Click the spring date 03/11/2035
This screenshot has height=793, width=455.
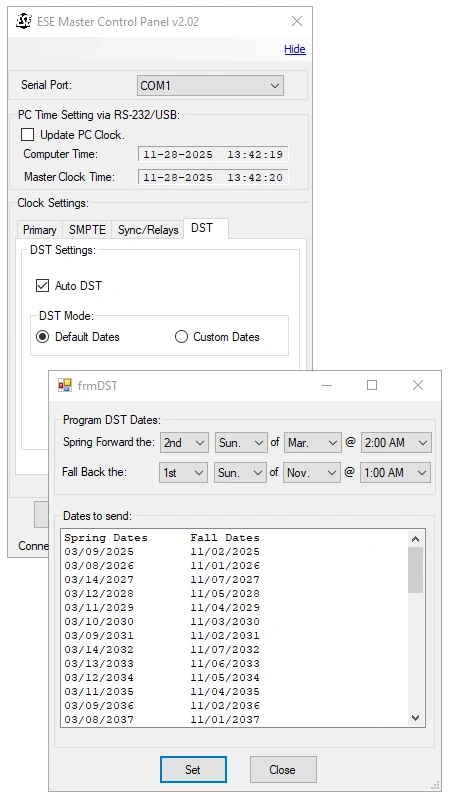pyautogui.click(x=99, y=691)
